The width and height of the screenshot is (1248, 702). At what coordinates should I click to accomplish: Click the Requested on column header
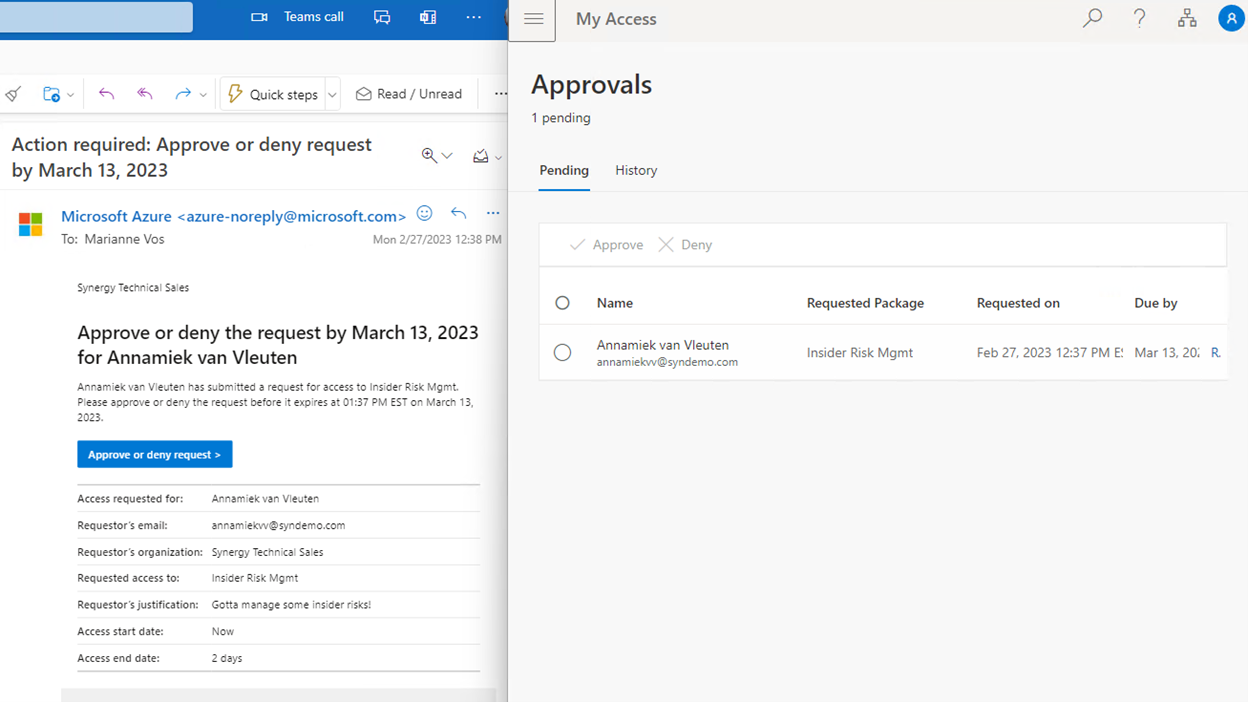[x=1018, y=303]
